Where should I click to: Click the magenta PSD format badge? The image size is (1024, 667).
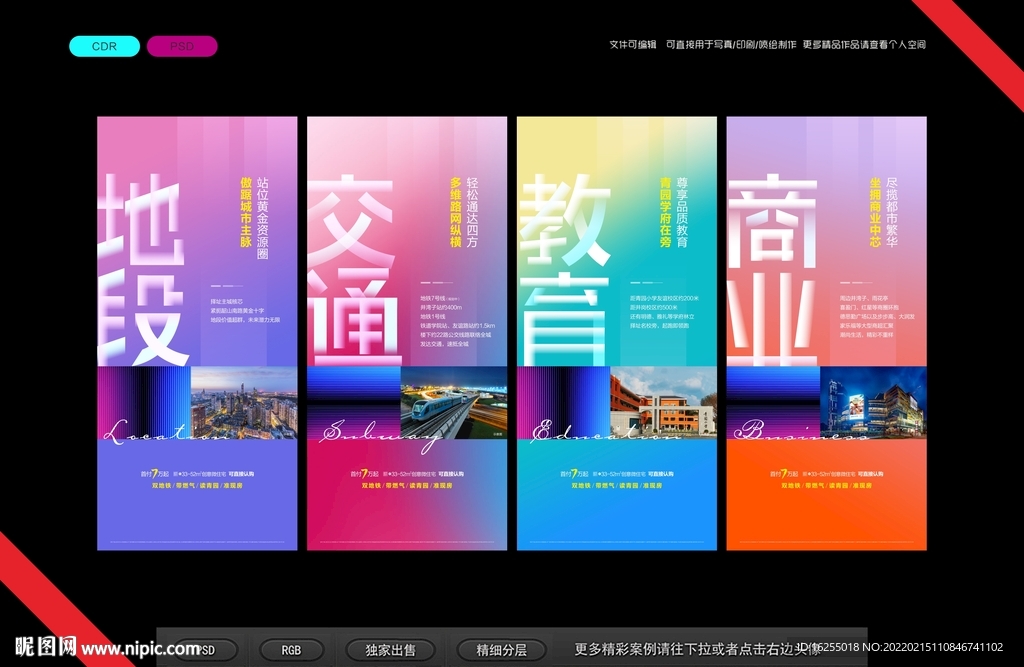coord(181,46)
